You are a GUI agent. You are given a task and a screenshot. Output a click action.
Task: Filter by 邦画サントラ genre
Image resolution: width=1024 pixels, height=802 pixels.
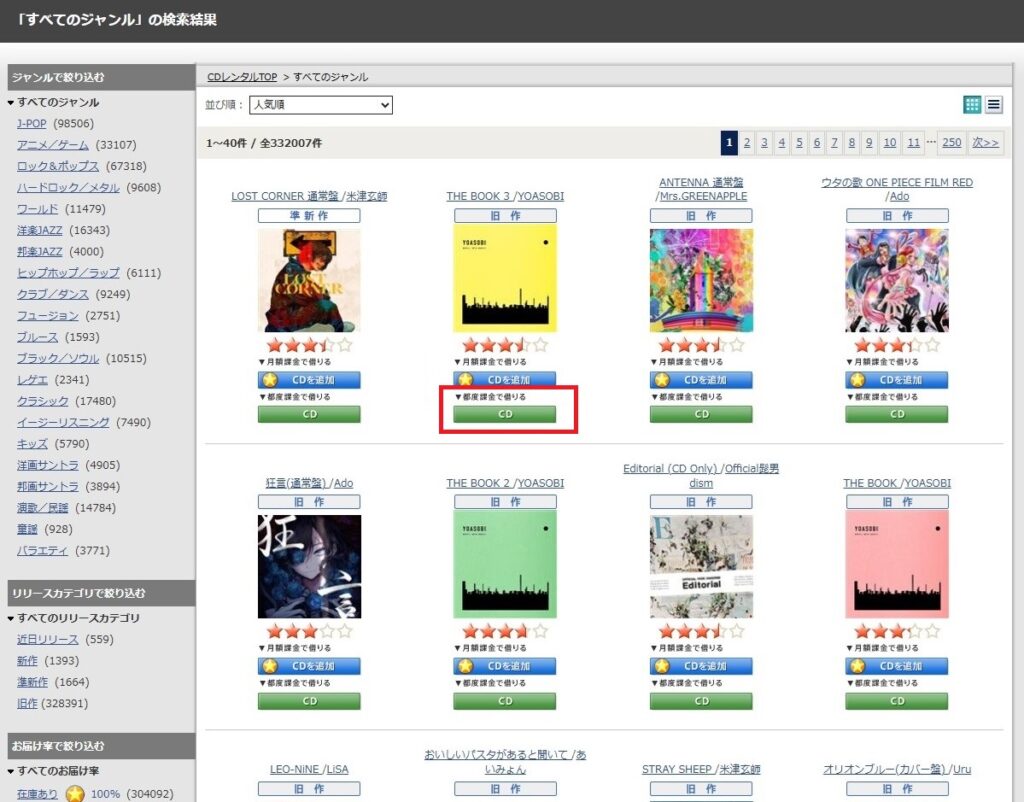[48, 487]
